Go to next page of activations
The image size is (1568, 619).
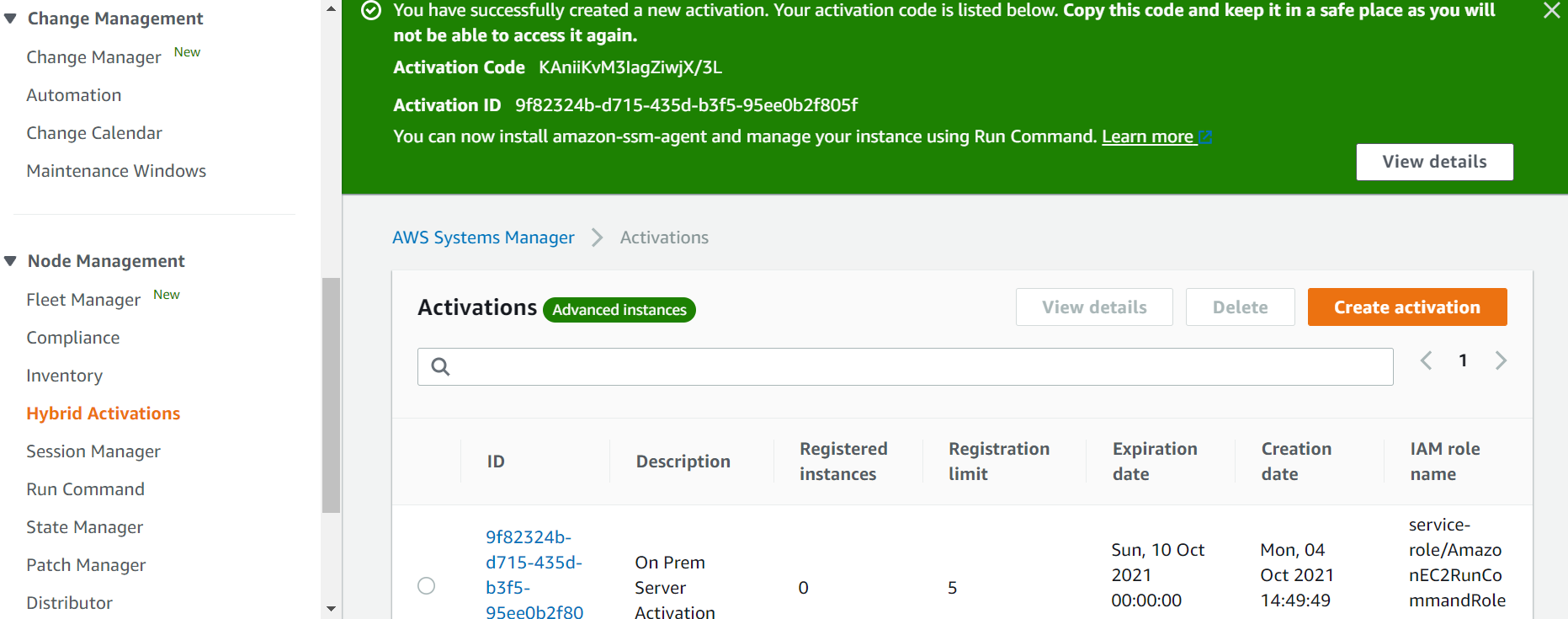[x=1501, y=360]
